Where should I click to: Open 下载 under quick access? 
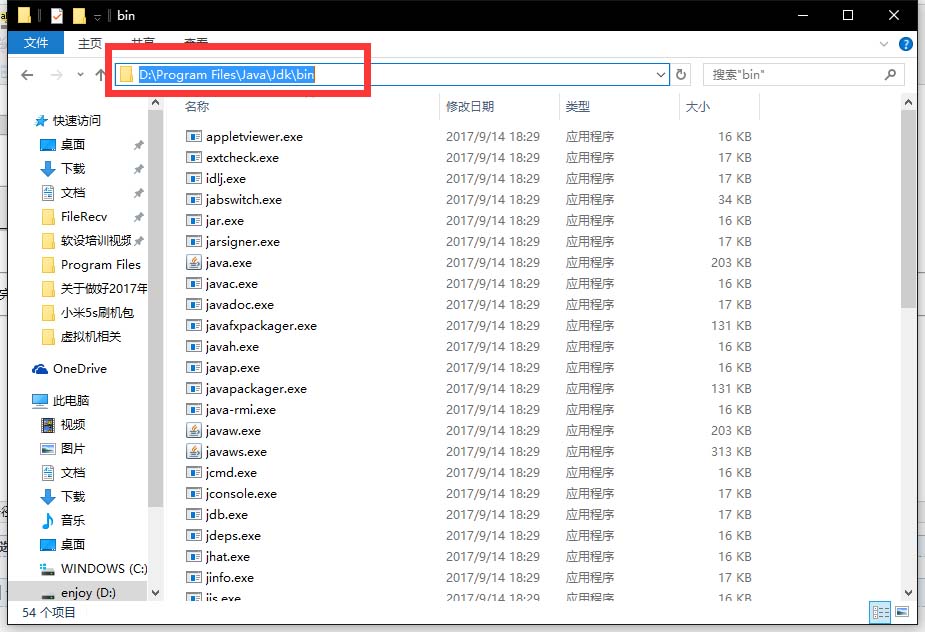point(73,169)
